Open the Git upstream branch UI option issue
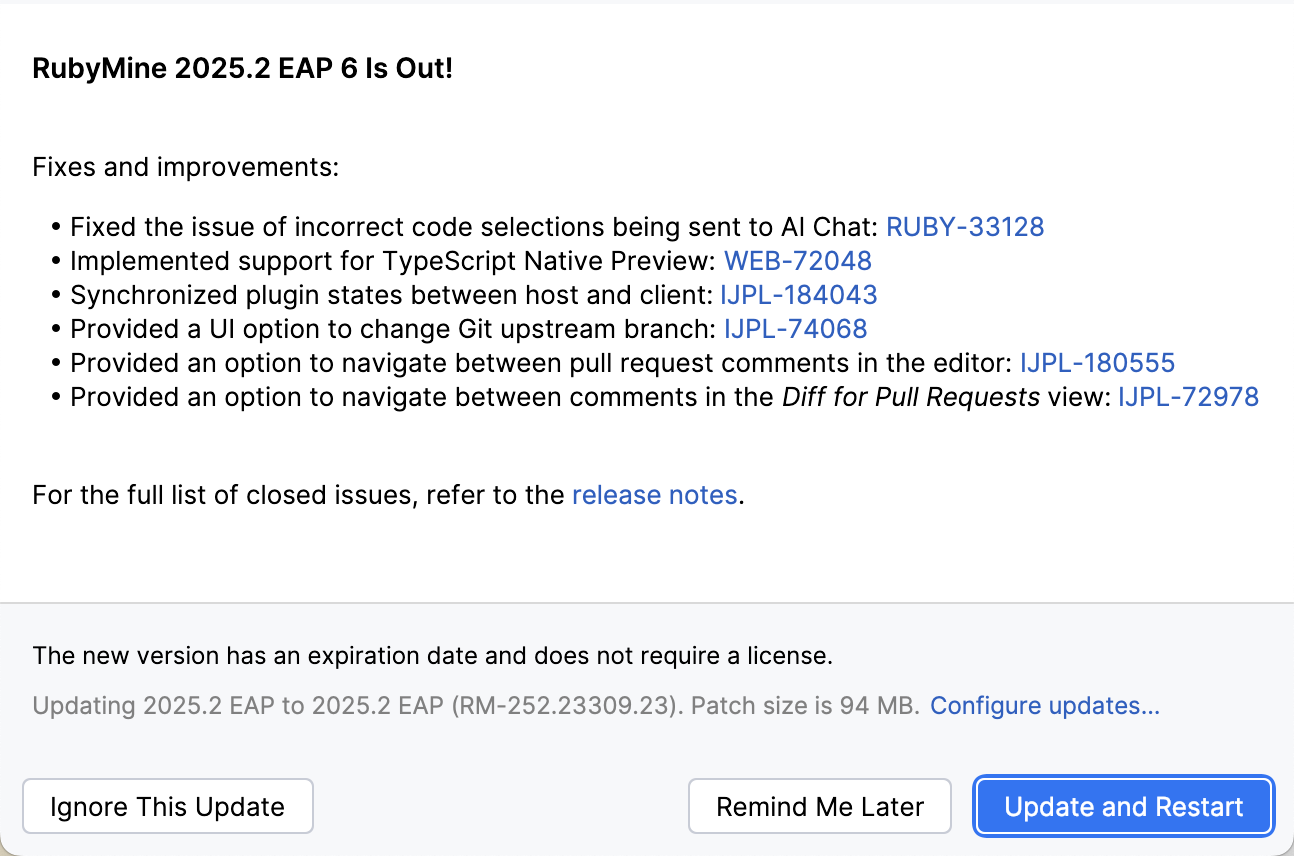 click(x=795, y=329)
